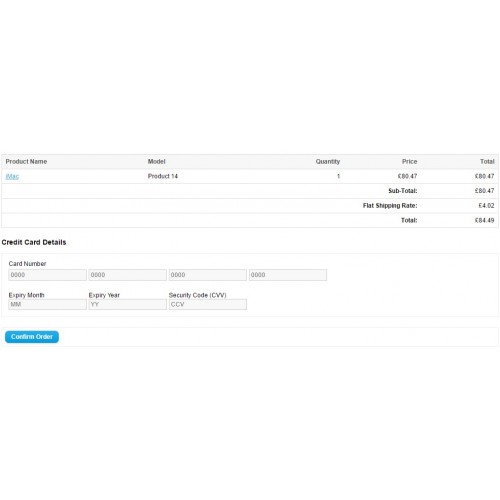Screen dimensions: 500x500
Task: Click the Expiry Year label
Action: [104, 295]
